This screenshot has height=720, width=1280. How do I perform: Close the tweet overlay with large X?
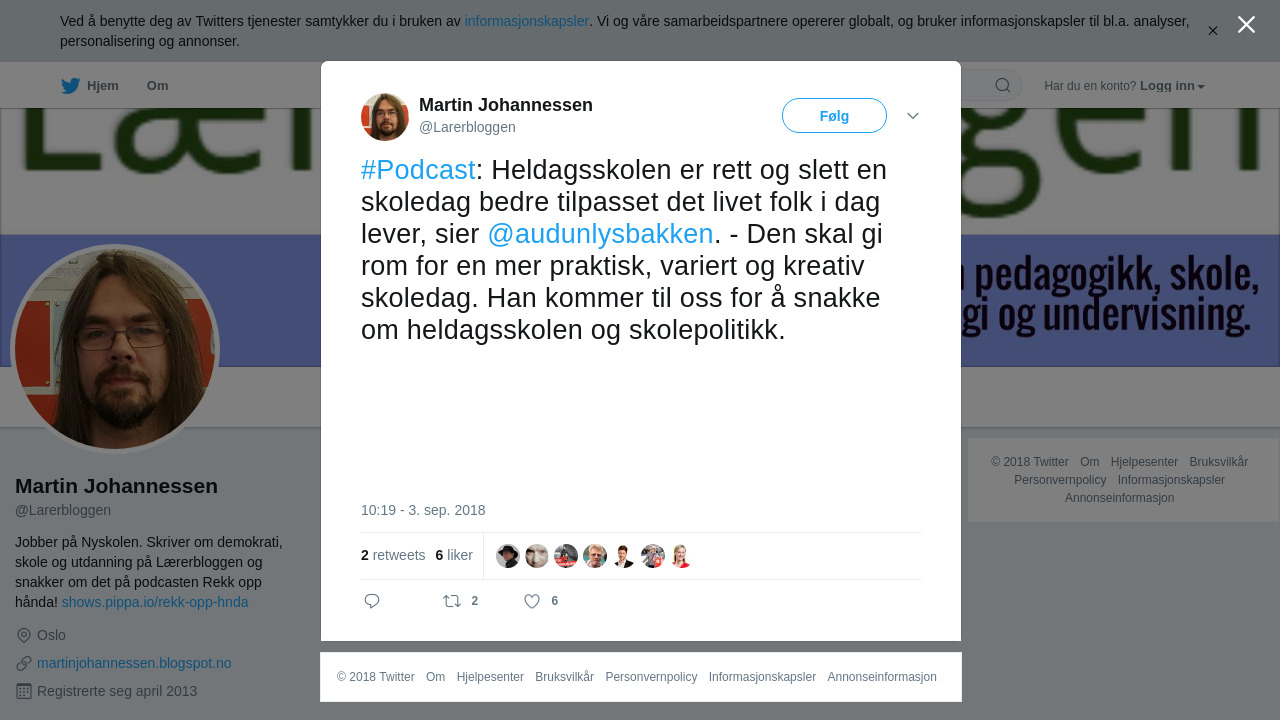tap(1246, 24)
